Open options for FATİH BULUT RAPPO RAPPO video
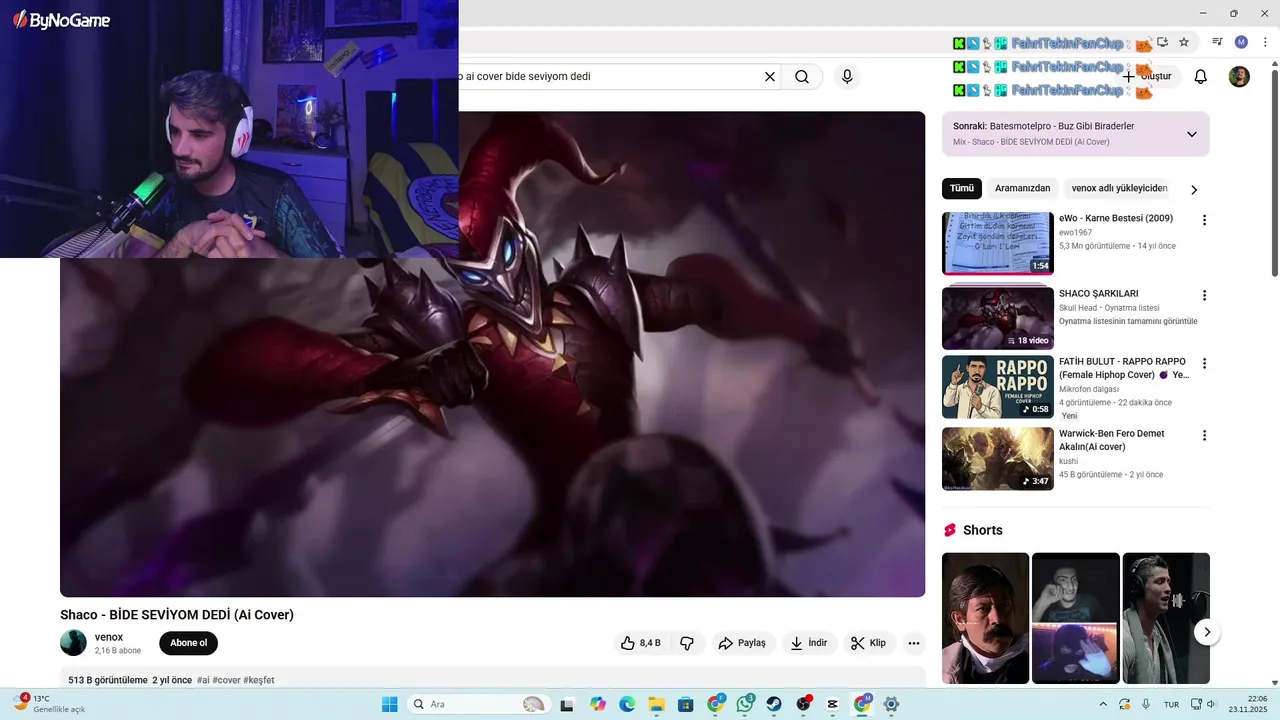Screen dimensions: 1280x720 (1204, 363)
